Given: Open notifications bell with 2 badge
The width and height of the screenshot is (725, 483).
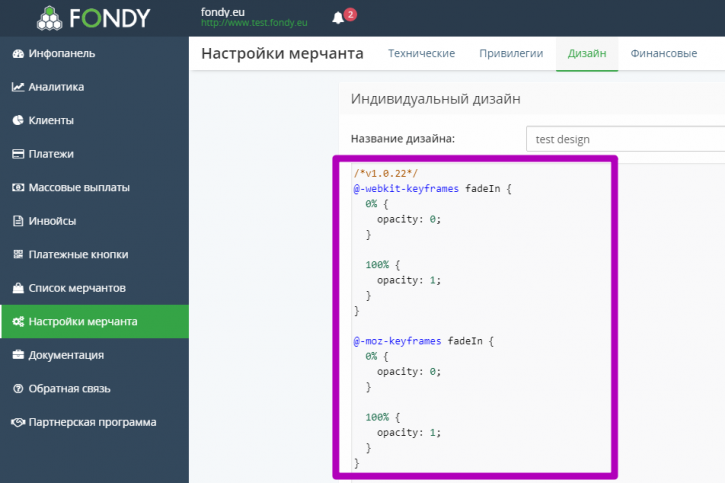Looking at the screenshot, I should 344,17.
